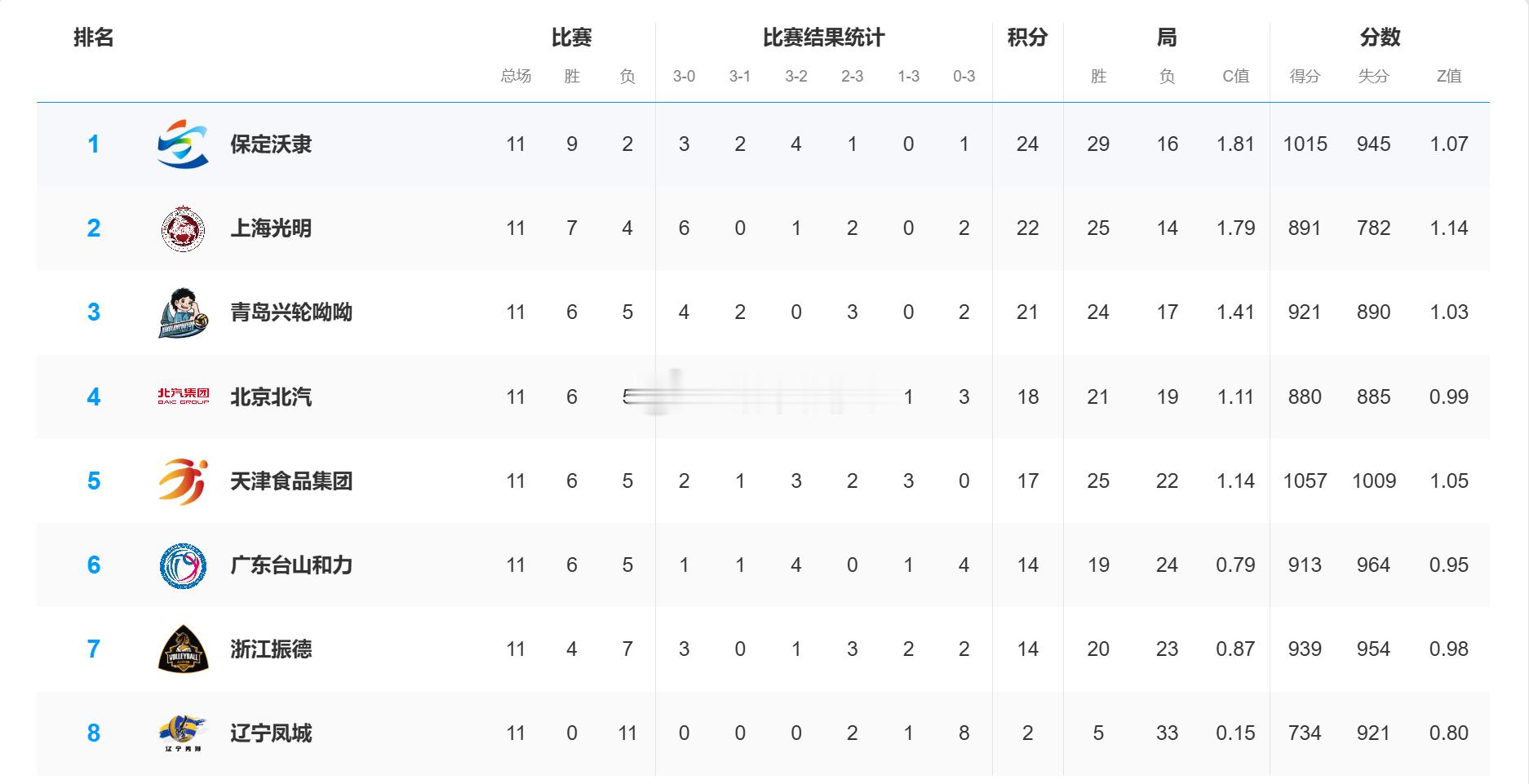
Task: Click the C值 column sub-header
Action: [x=1235, y=77]
